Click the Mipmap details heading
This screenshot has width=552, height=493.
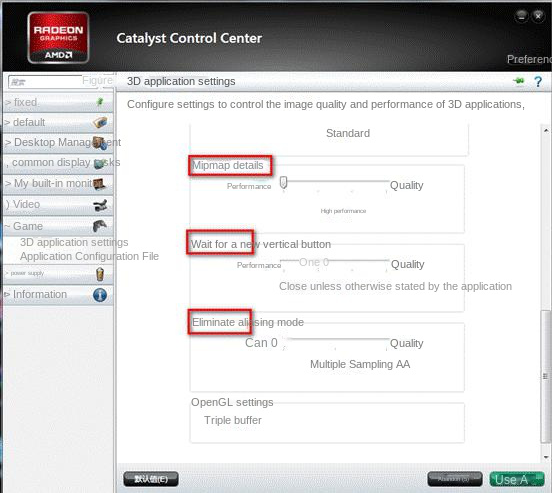[x=228, y=166]
